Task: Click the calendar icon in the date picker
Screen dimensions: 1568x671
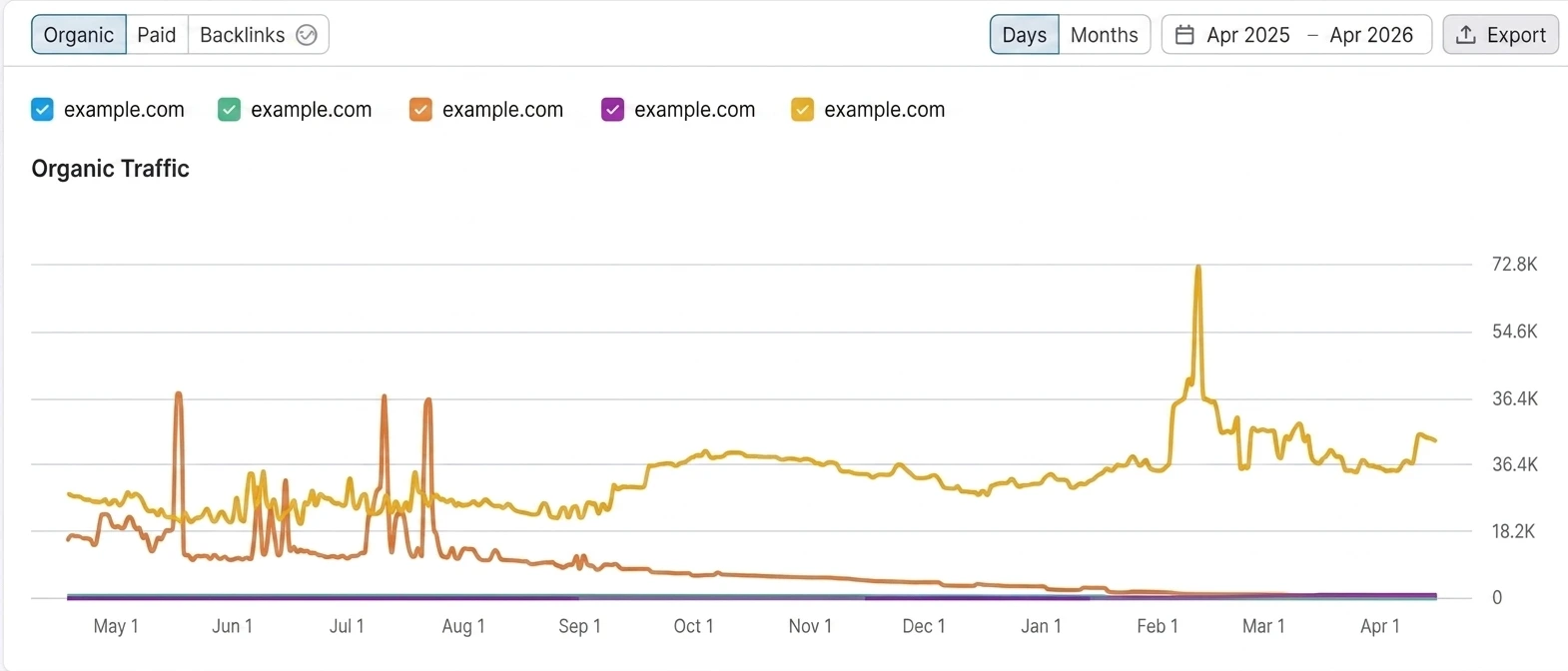Action: pos(1184,34)
